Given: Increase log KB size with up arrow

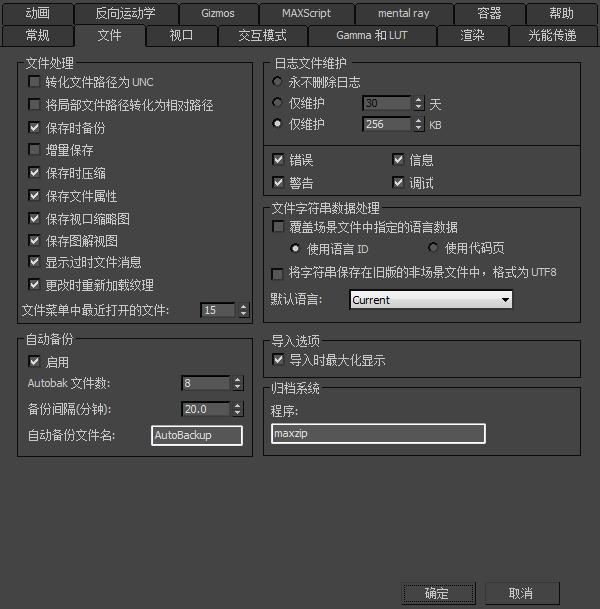Looking at the screenshot, I should [418, 121].
